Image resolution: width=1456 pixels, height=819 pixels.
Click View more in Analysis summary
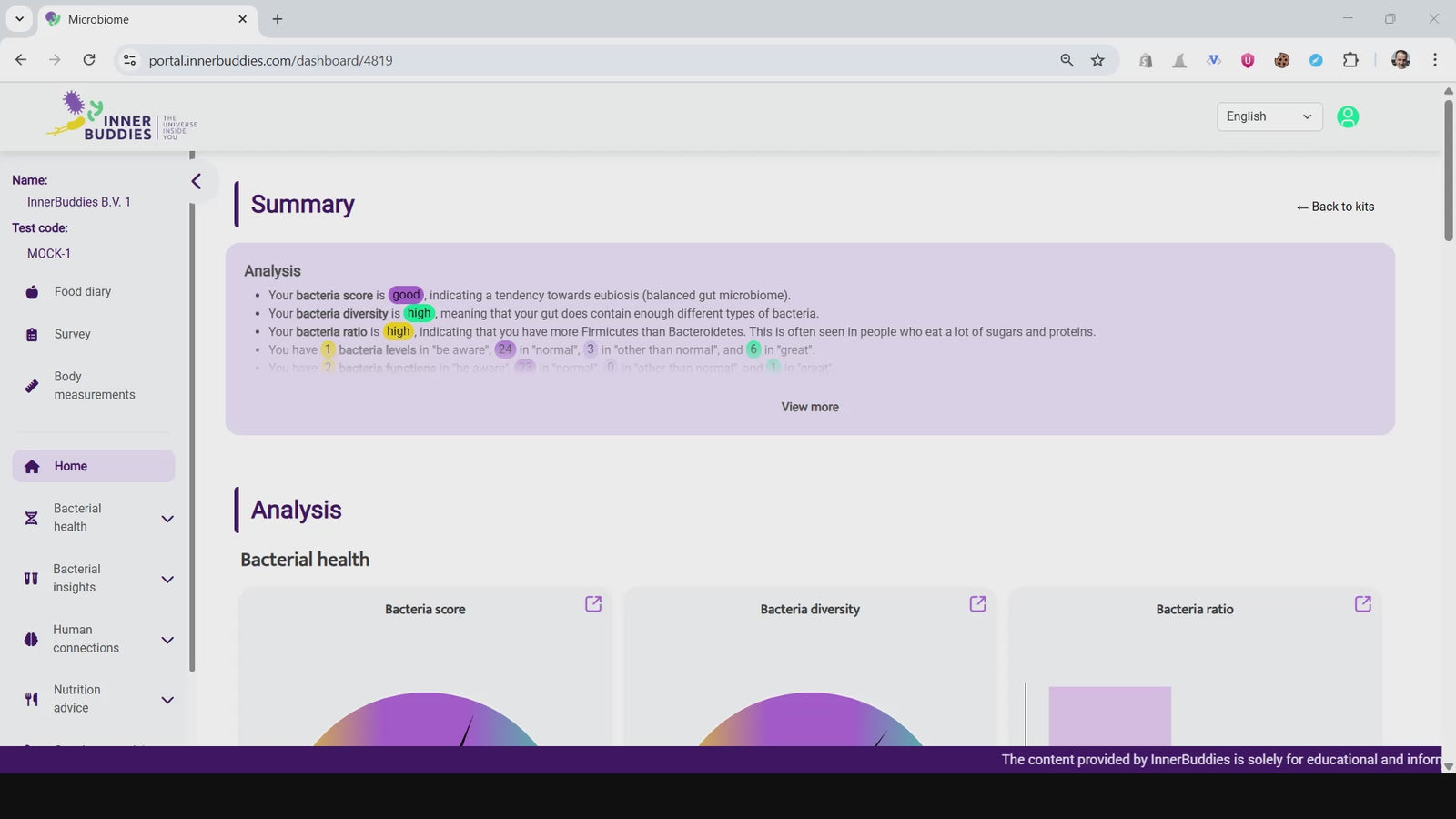[810, 407]
